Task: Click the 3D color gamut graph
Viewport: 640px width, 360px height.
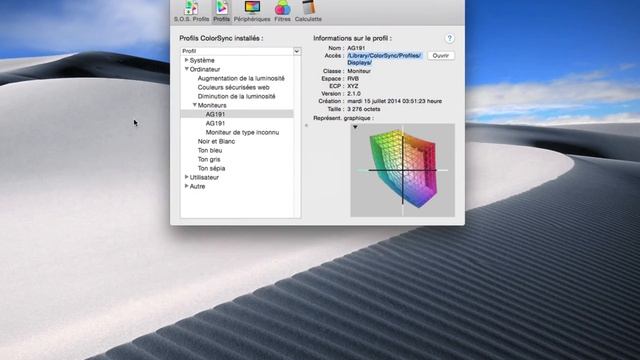Action: point(402,170)
